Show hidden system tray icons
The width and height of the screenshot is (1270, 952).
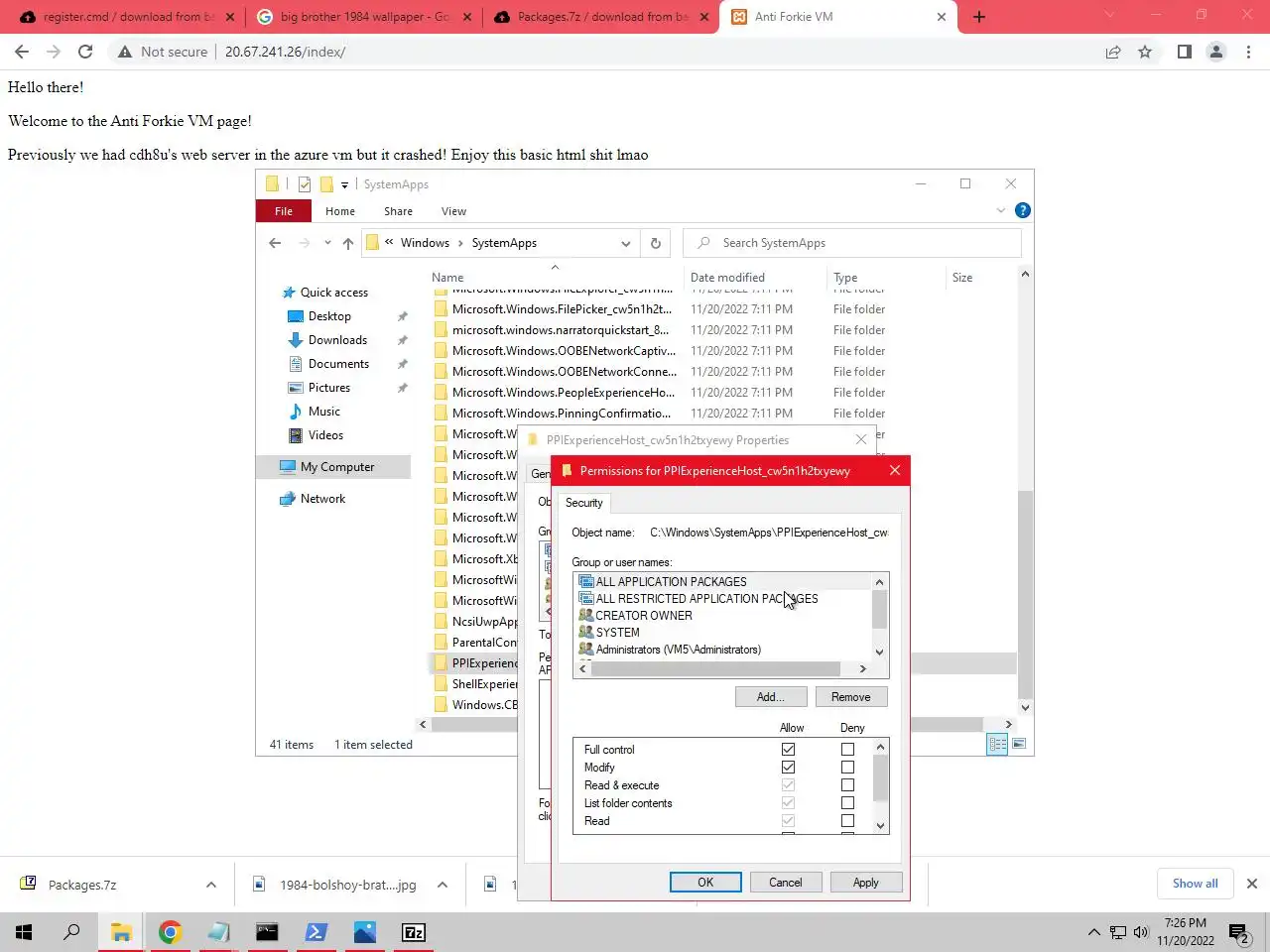click(1093, 932)
